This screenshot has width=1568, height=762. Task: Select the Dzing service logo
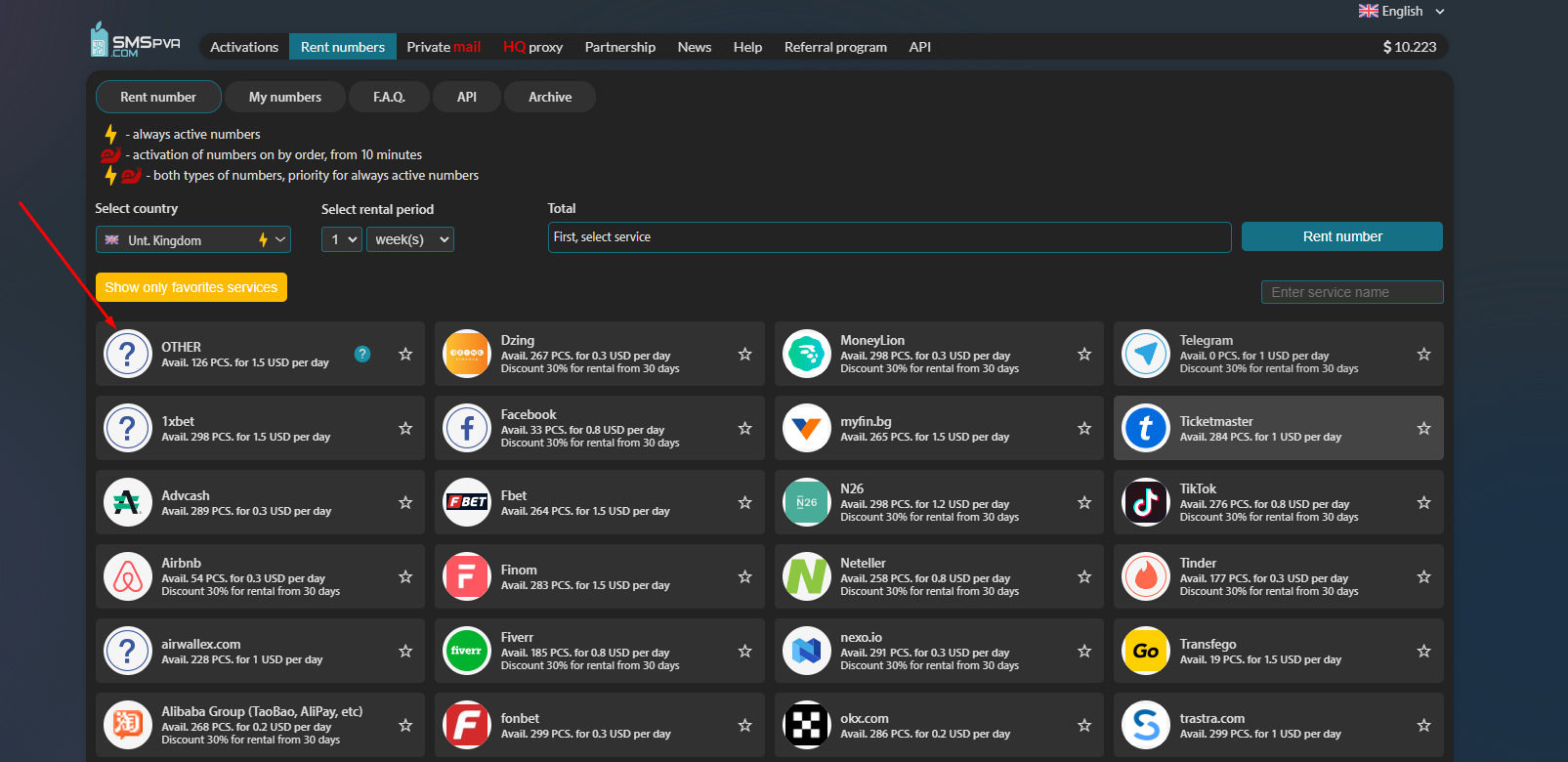click(467, 354)
